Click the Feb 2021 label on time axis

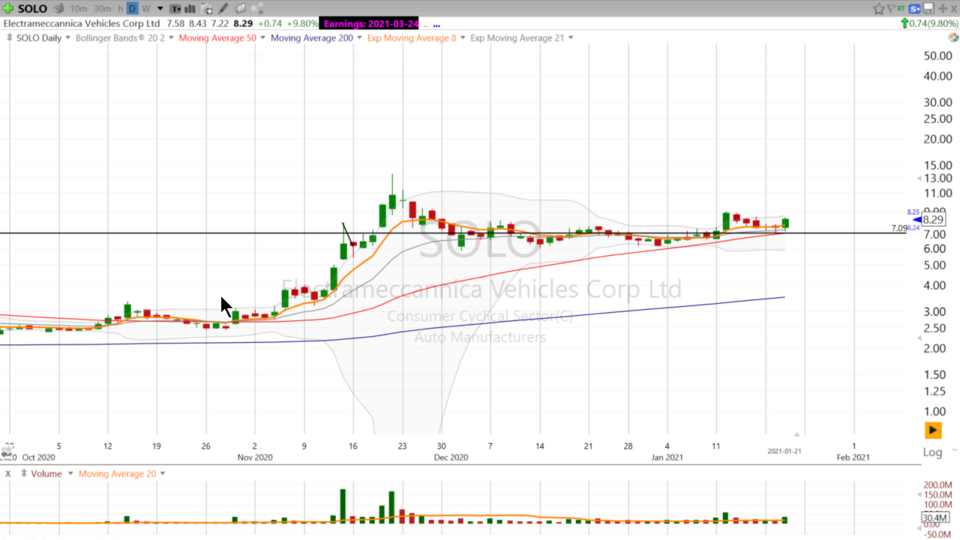[x=853, y=457]
